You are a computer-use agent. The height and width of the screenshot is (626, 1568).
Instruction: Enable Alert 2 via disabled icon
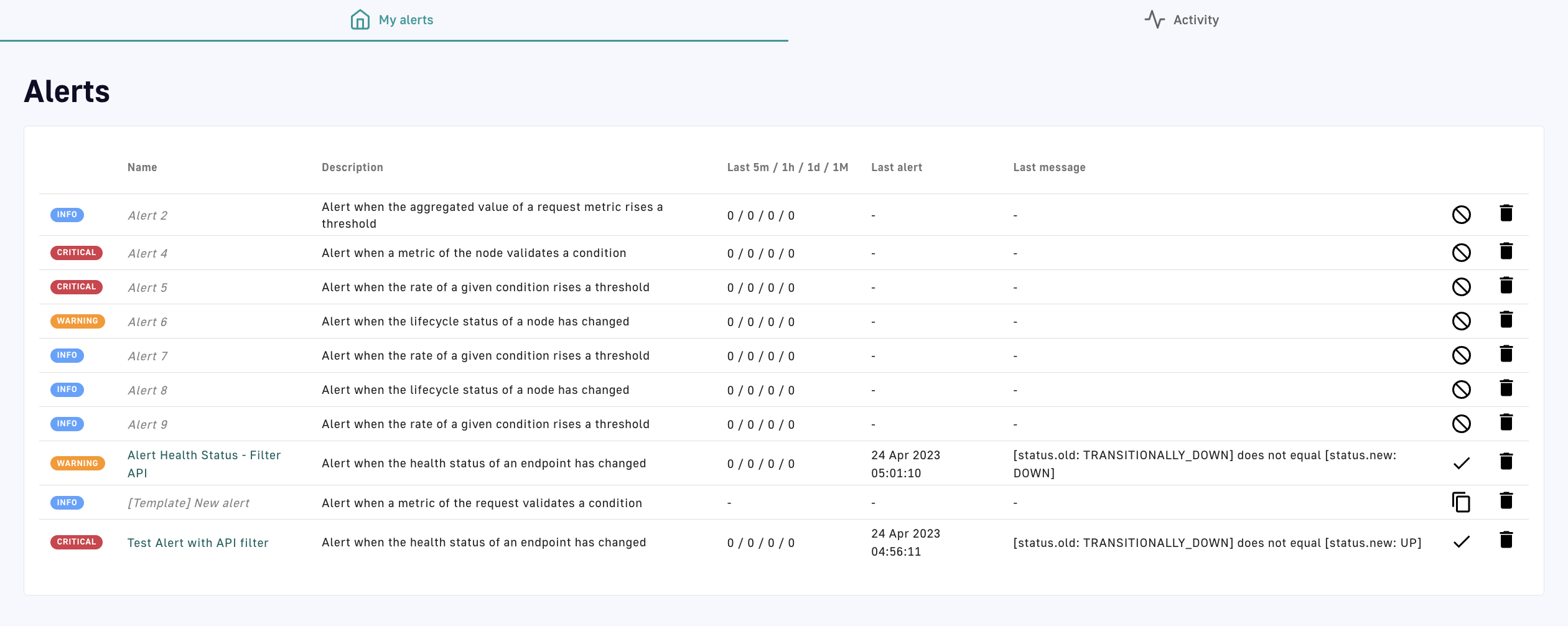click(1461, 215)
